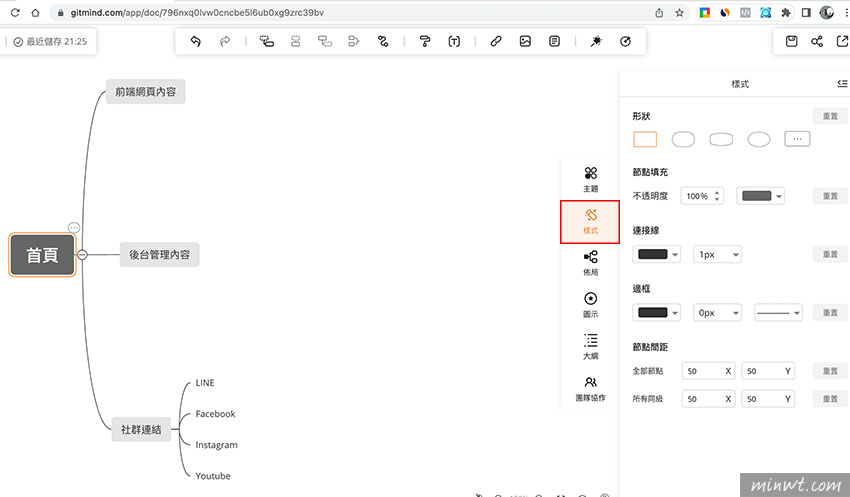Open the border line style dropdown
The image size is (850, 497).
[778, 313]
